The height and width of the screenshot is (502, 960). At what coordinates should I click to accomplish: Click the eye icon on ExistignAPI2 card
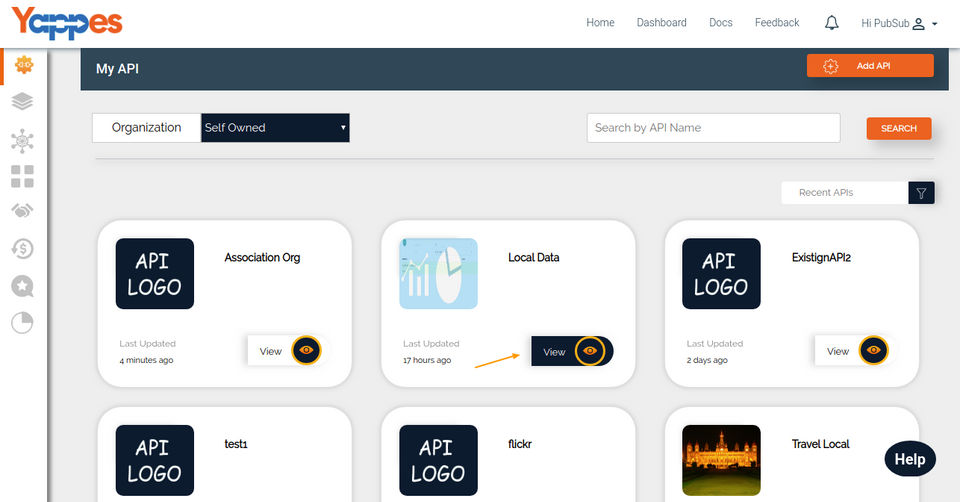[874, 350]
